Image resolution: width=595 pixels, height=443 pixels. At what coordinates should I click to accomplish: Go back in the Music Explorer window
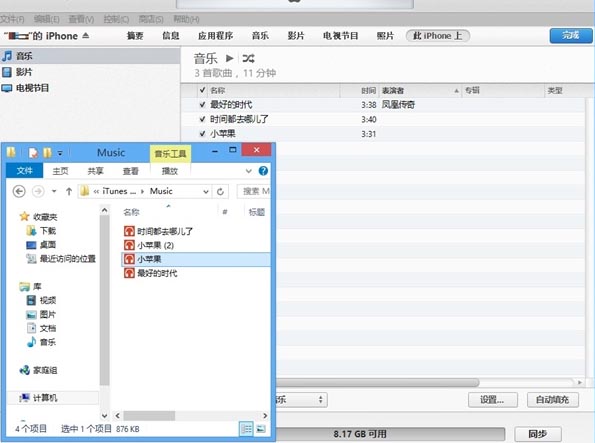19,191
